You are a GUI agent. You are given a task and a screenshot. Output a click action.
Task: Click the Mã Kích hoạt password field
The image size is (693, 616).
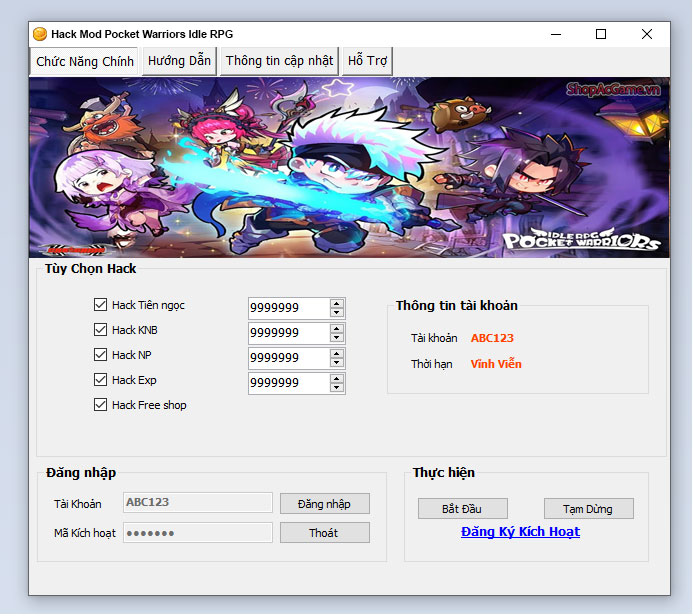coord(197,533)
